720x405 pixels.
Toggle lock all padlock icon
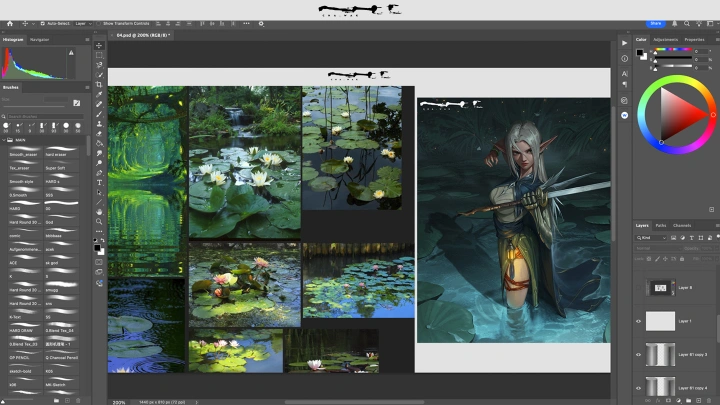[x=682, y=259]
